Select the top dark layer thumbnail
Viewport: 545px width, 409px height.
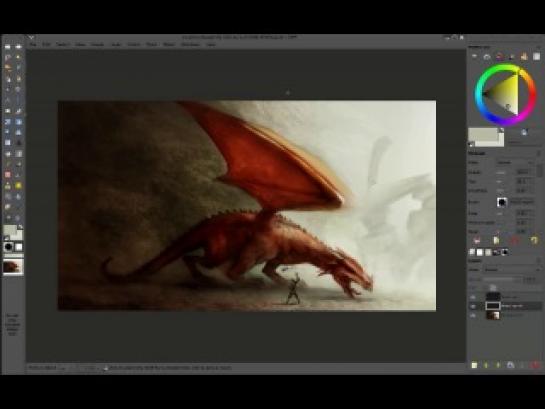coord(493,297)
